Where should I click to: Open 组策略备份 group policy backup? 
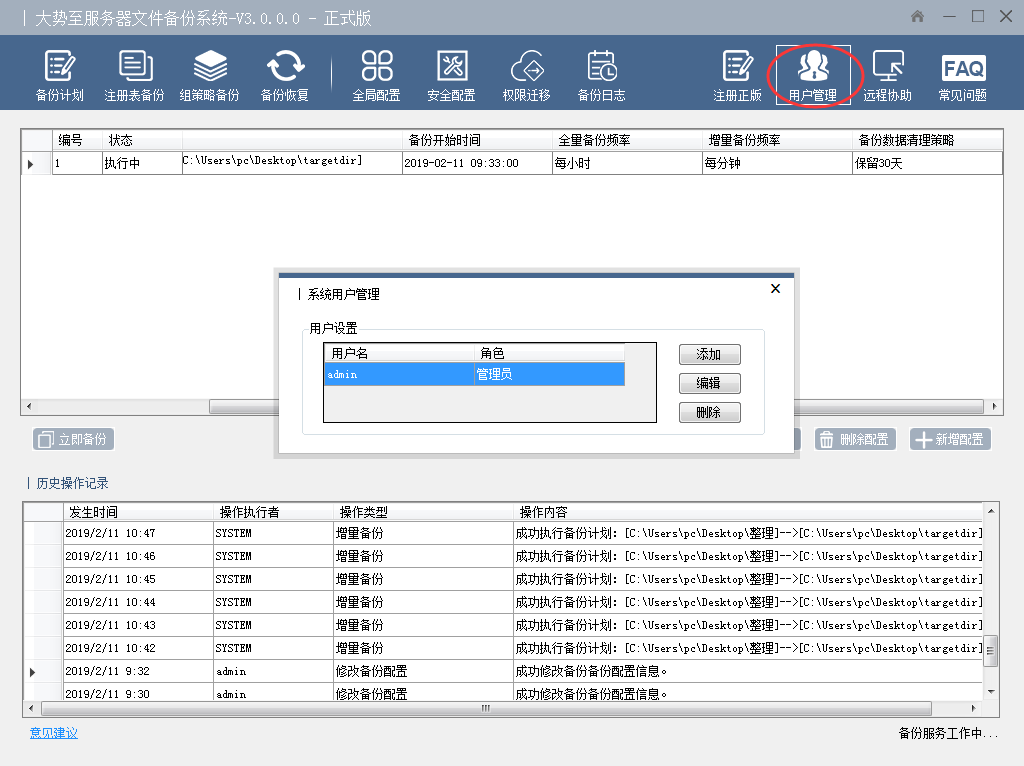[x=209, y=75]
